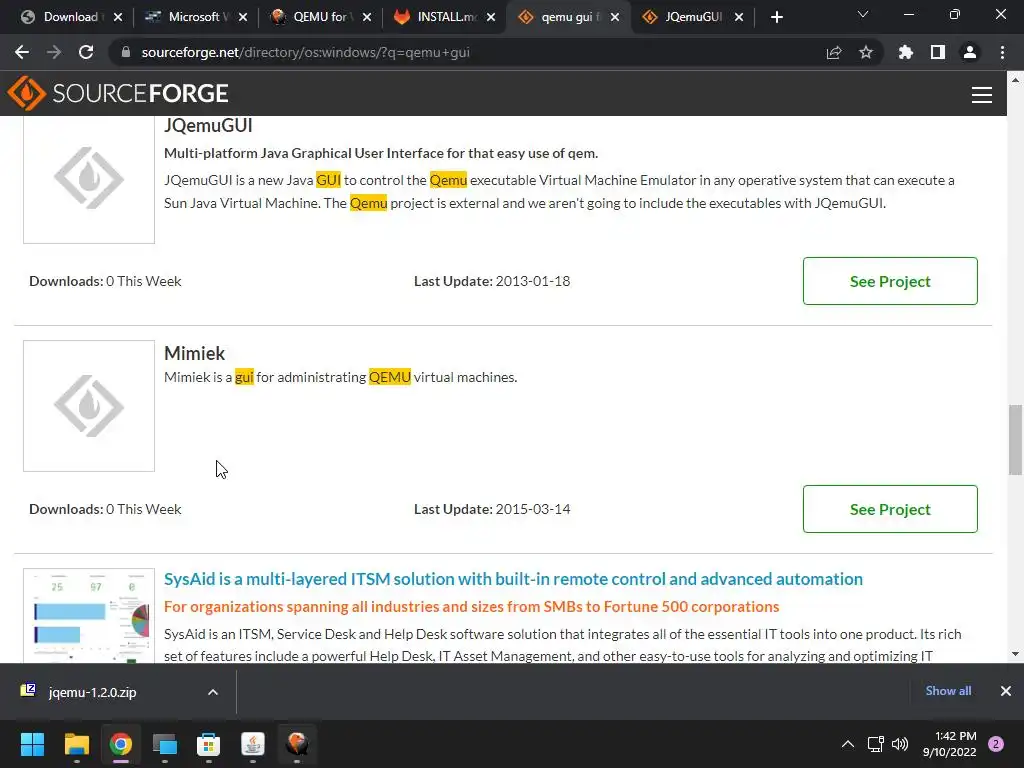The width and height of the screenshot is (1024, 768).
Task: Open notifications badge showing 2
Action: click(x=996, y=744)
